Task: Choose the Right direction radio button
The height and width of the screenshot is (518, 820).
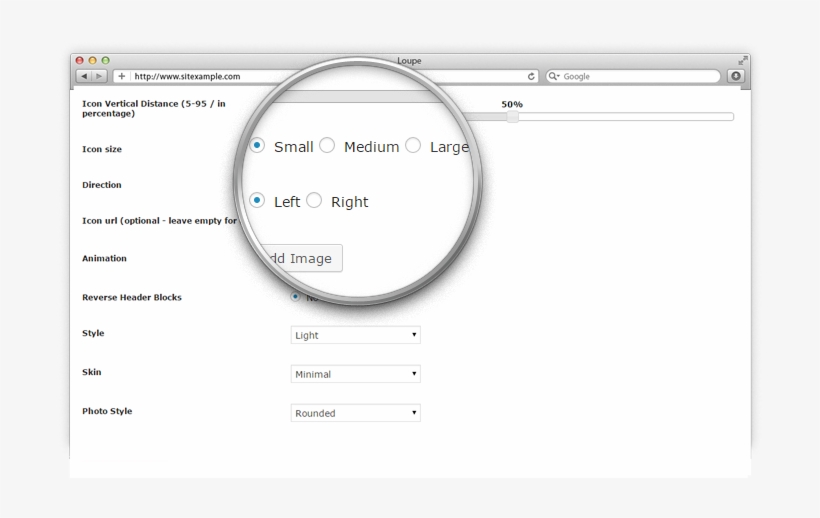Action: point(314,201)
